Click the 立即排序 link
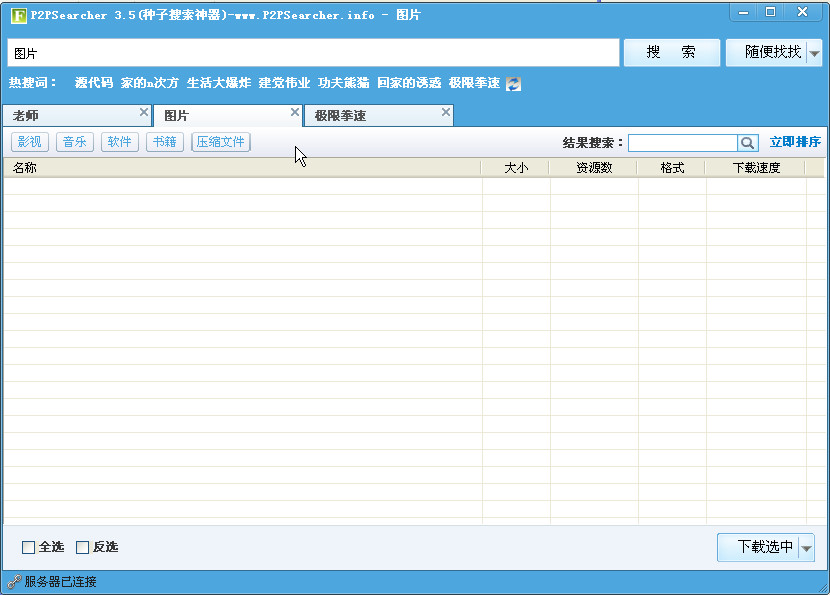The image size is (830, 595). click(x=795, y=142)
